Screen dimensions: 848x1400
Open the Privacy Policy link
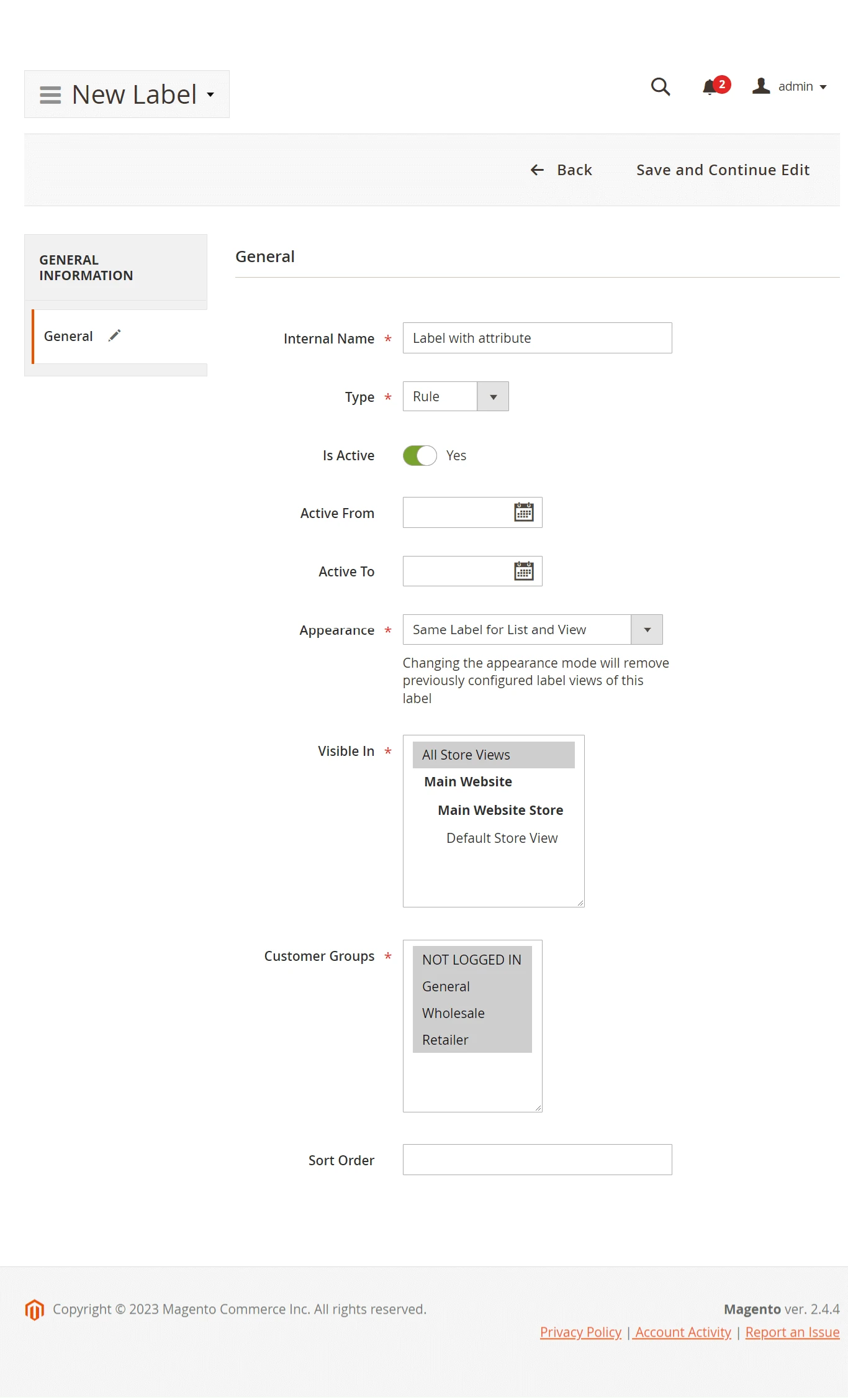tap(580, 1332)
